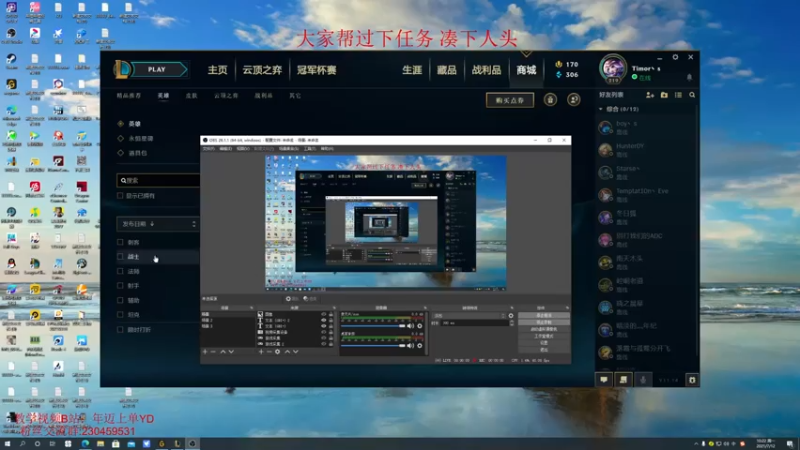800x450 pixels.
Task: Tick the 射手 role checkbox
Action: 120,286
